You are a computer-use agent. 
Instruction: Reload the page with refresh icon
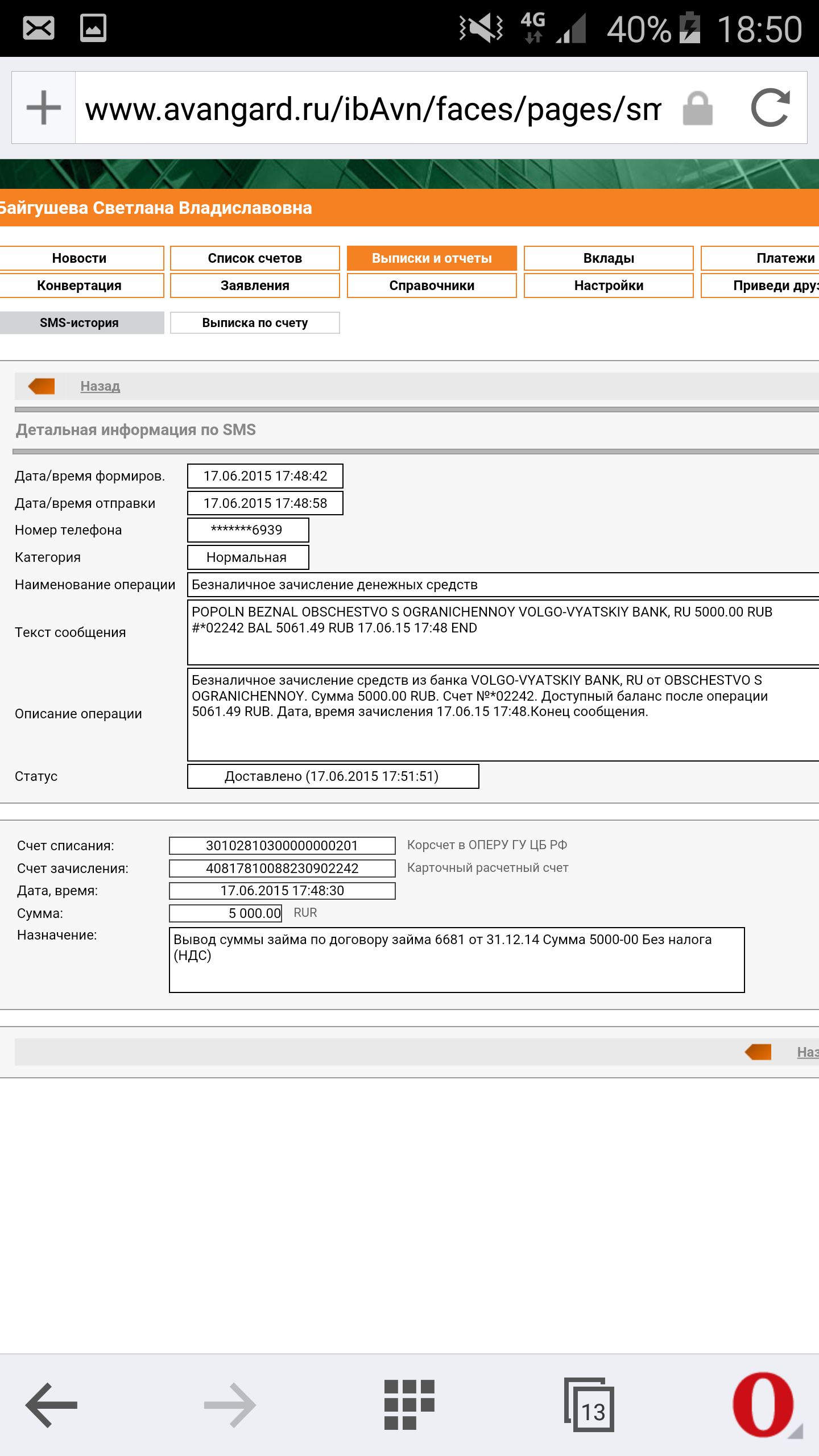click(770, 107)
